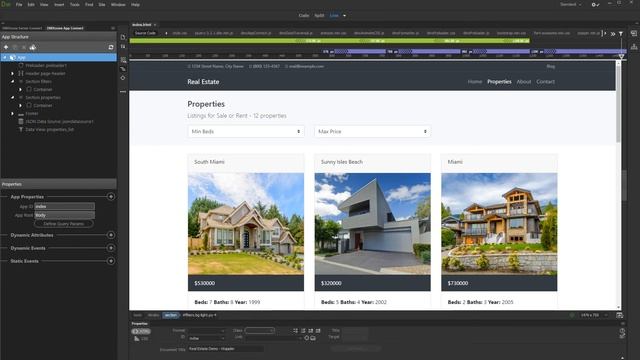
Task: Open the window size dropdown in status bar
Action: 606,315
